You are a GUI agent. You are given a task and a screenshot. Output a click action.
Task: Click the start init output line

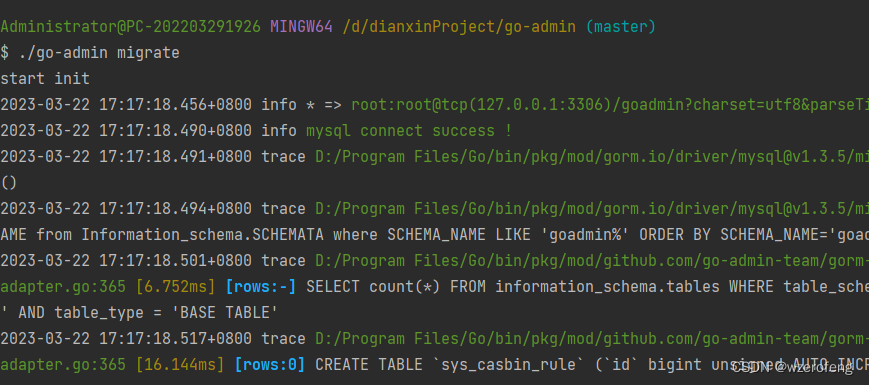pos(45,79)
